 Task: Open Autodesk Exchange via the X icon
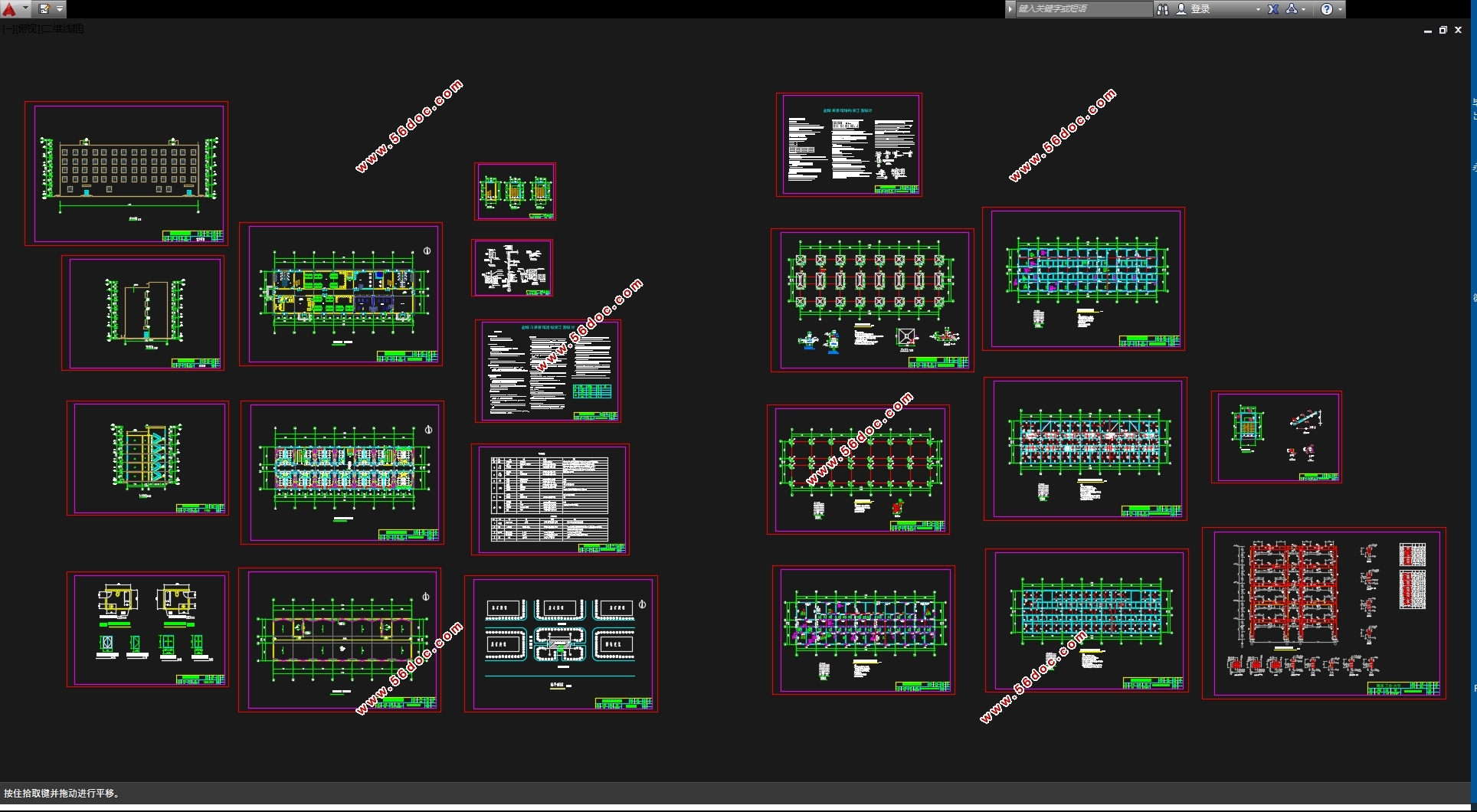pos(1273,9)
